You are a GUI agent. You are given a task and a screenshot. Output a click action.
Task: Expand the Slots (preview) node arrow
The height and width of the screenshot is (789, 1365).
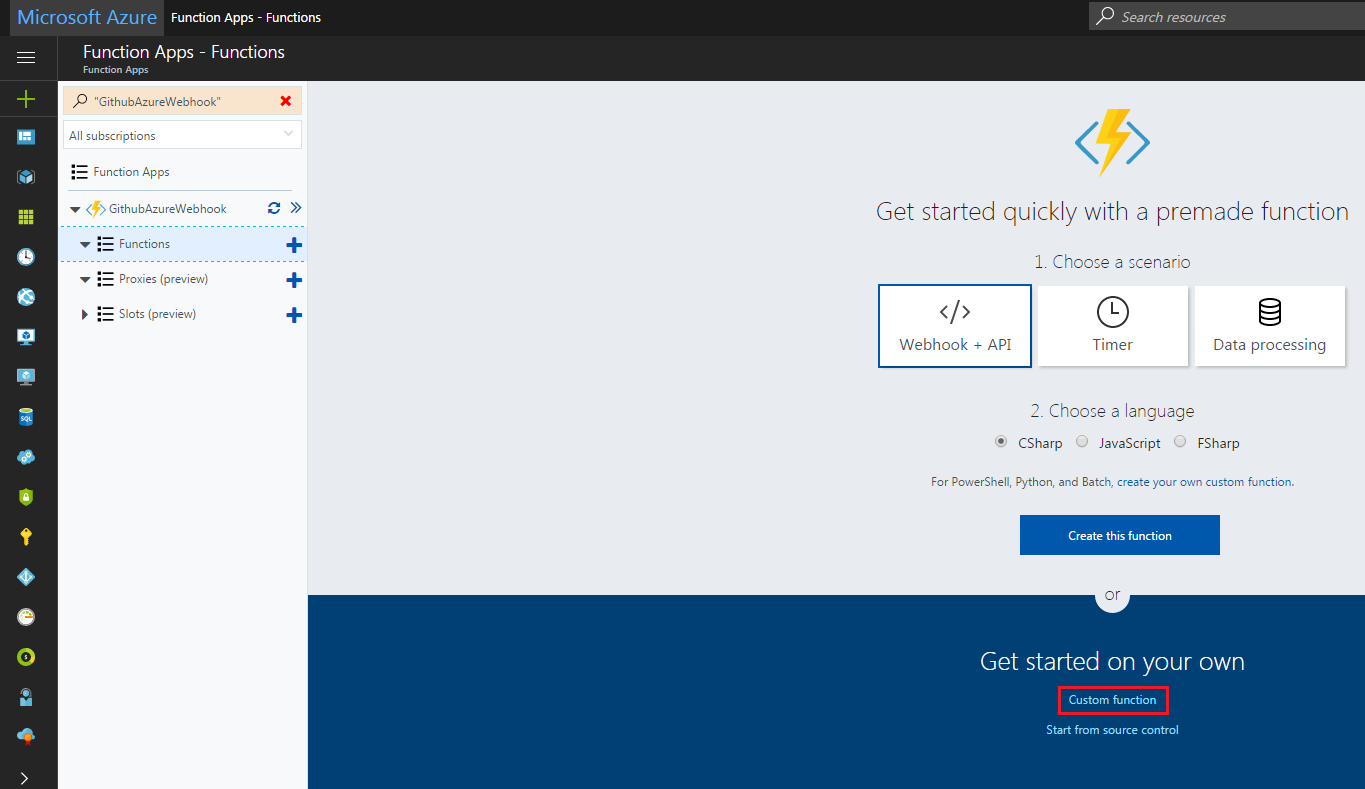(x=85, y=315)
